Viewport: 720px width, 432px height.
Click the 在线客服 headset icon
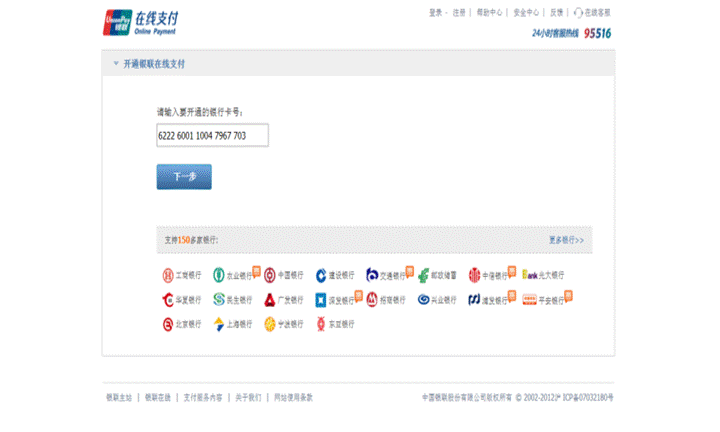click(x=578, y=13)
